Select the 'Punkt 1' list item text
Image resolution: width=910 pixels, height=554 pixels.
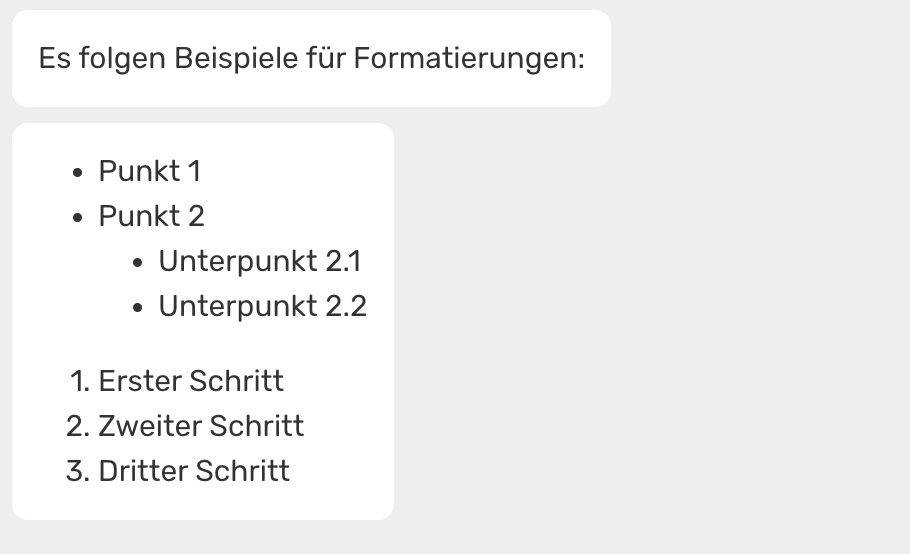click(x=150, y=171)
